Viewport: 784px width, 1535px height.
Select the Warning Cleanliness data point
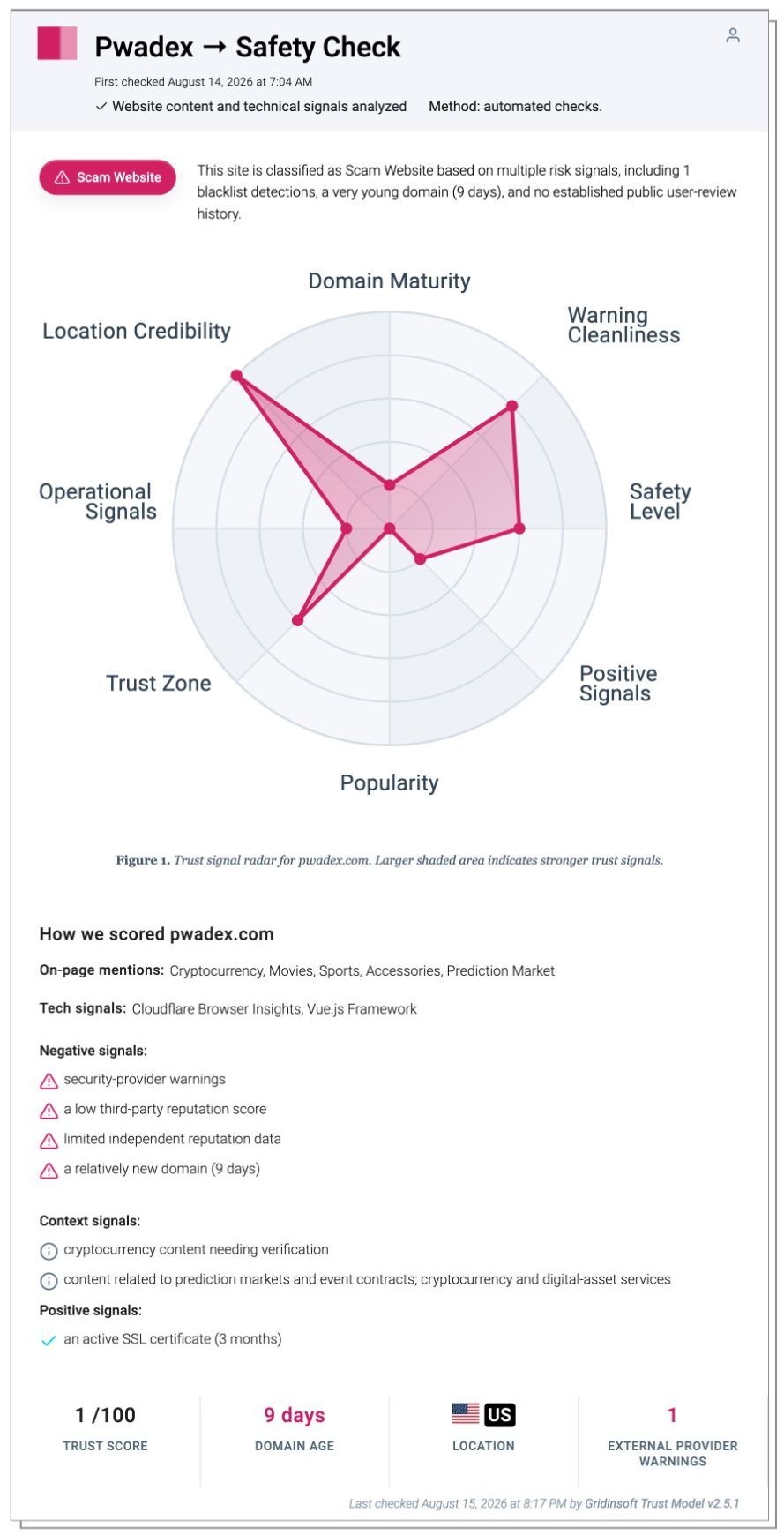[511, 407]
